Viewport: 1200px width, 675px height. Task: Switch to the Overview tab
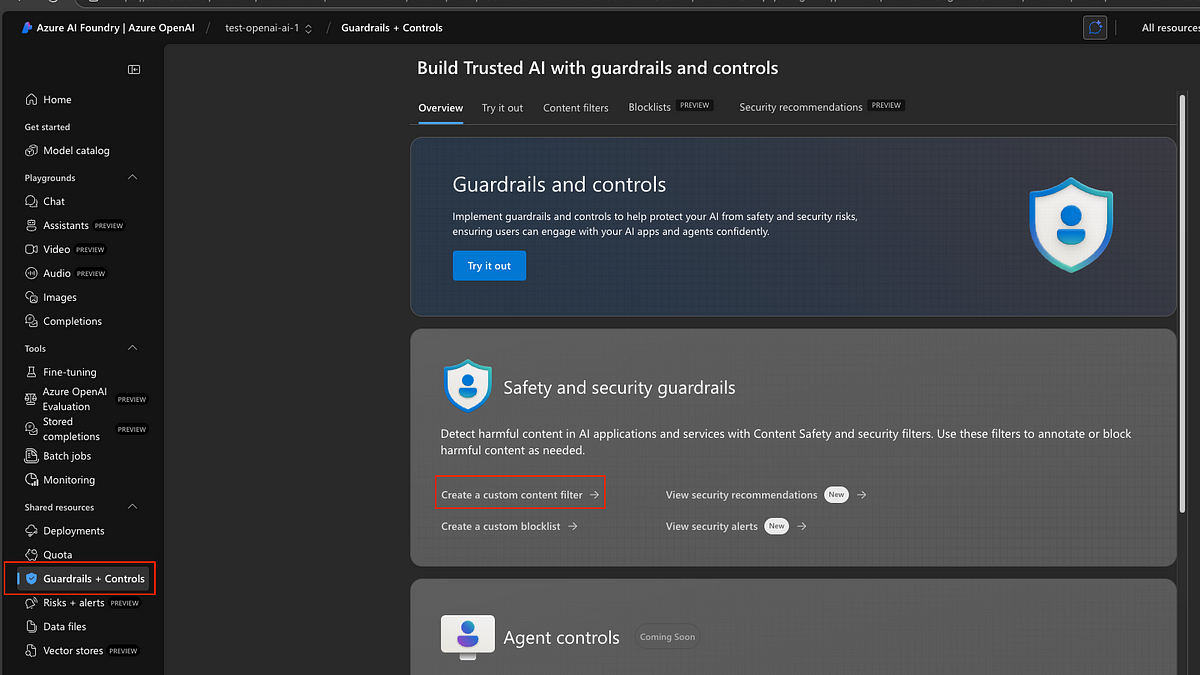(x=441, y=108)
